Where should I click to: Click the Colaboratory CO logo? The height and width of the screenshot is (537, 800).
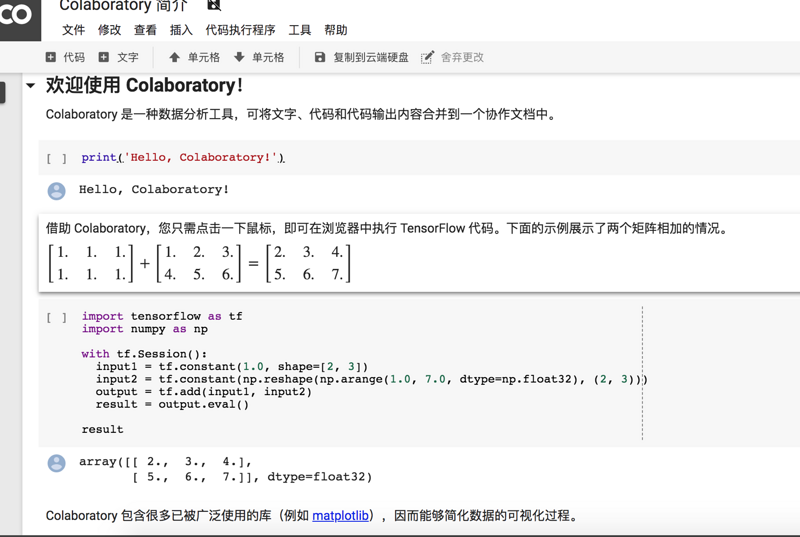point(18,18)
